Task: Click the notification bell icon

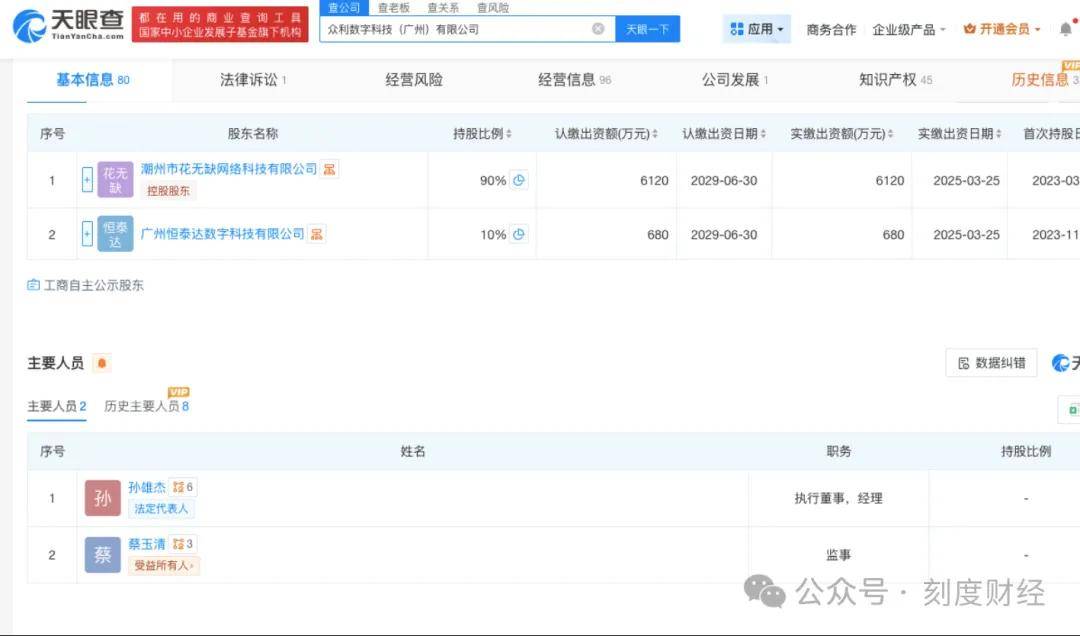Action: tap(1065, 29)
